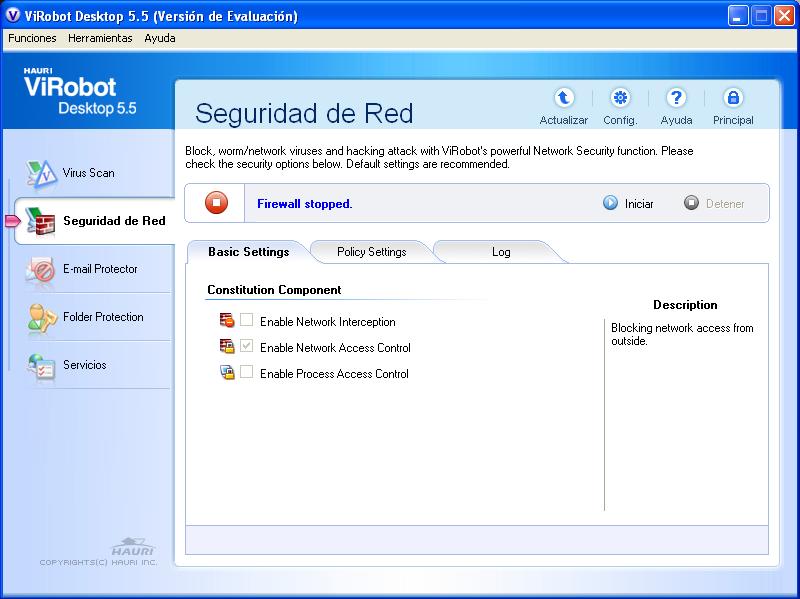
Task: Open Config. gear icon
Action: pos(620,97)
